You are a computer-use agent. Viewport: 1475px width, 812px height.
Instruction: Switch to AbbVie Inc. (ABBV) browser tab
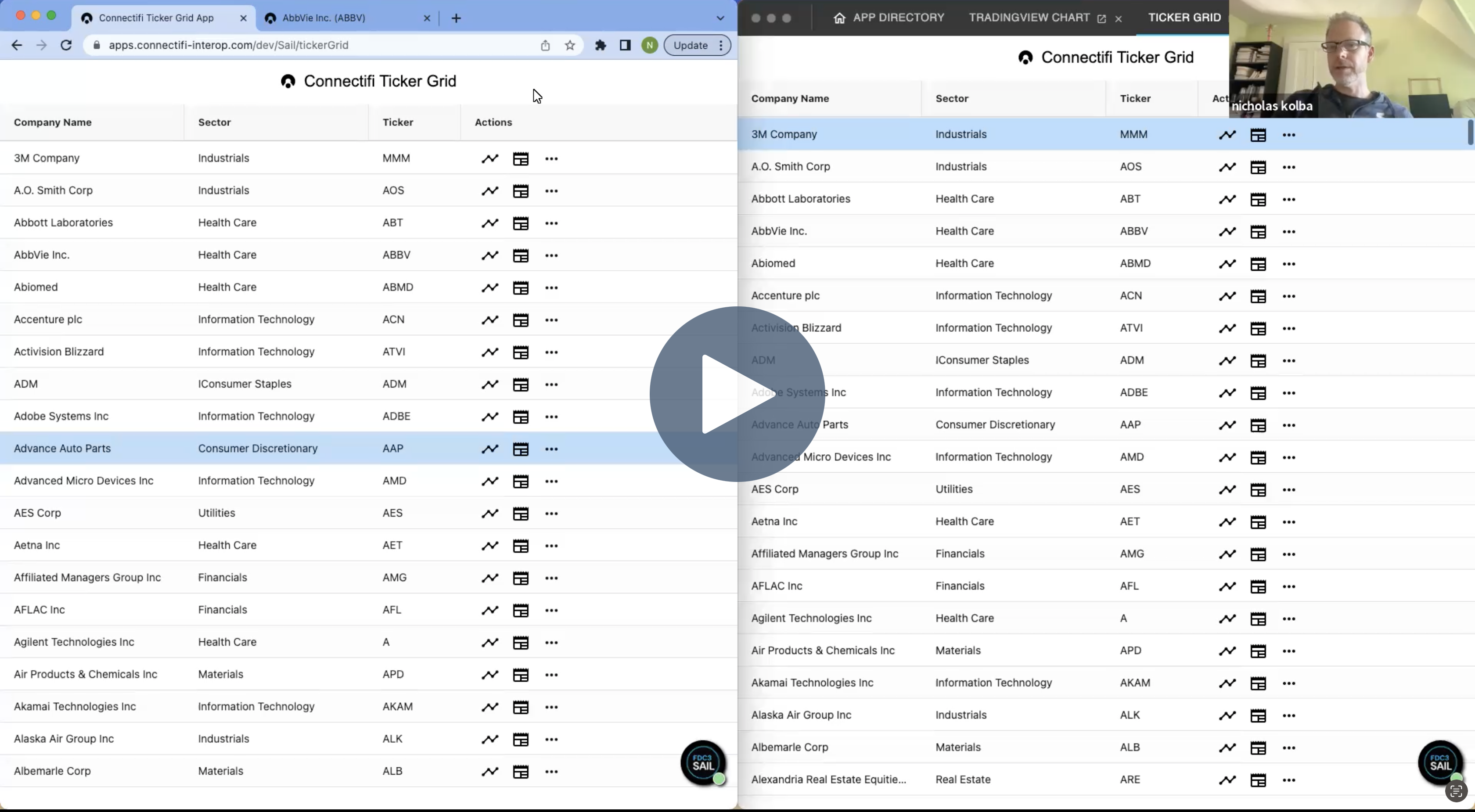(348, 18)
